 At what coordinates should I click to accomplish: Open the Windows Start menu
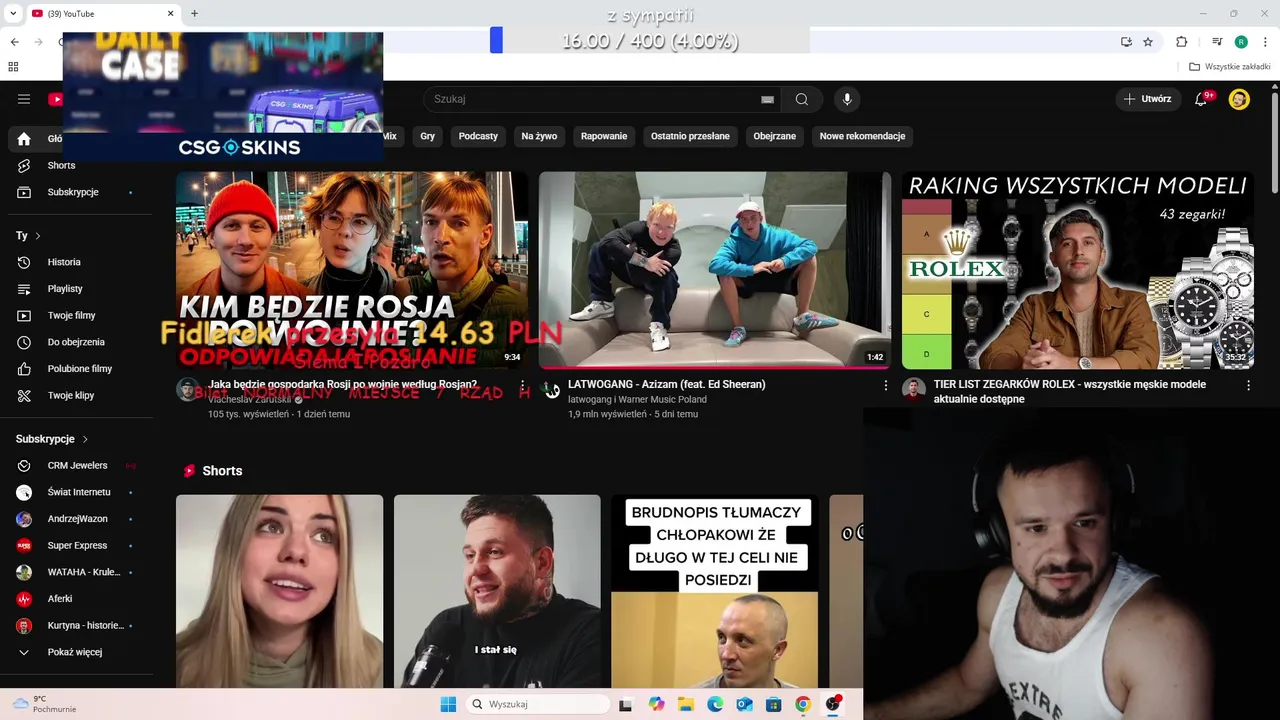[448, 704]
